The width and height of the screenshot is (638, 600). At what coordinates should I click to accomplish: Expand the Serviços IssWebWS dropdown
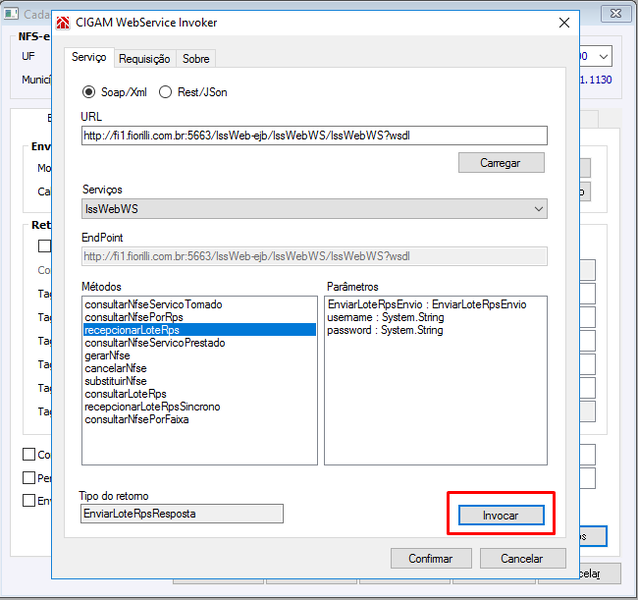(314, 209)
